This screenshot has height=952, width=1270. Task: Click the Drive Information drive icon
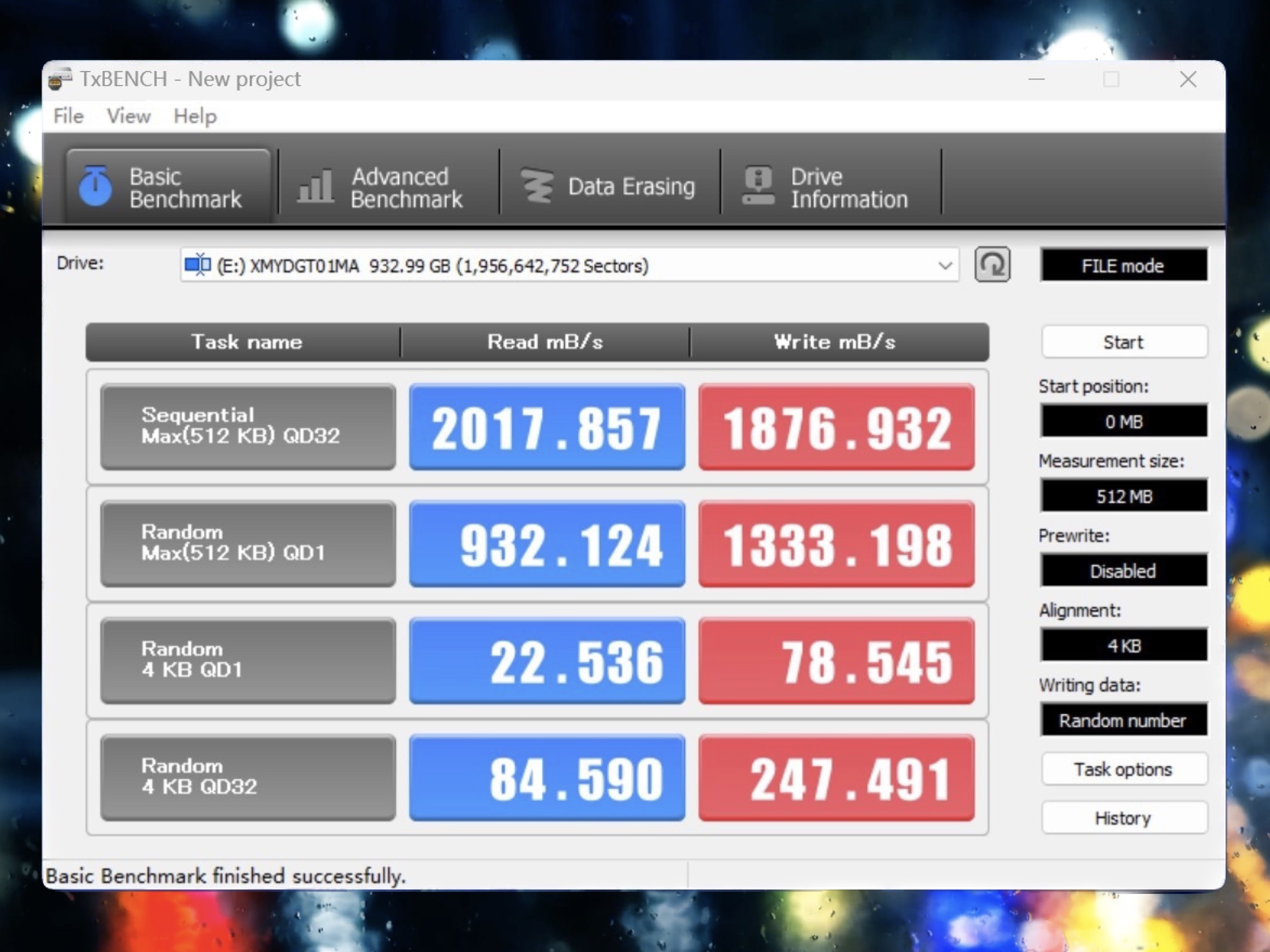pyautogui.click(x=758, y=186)
